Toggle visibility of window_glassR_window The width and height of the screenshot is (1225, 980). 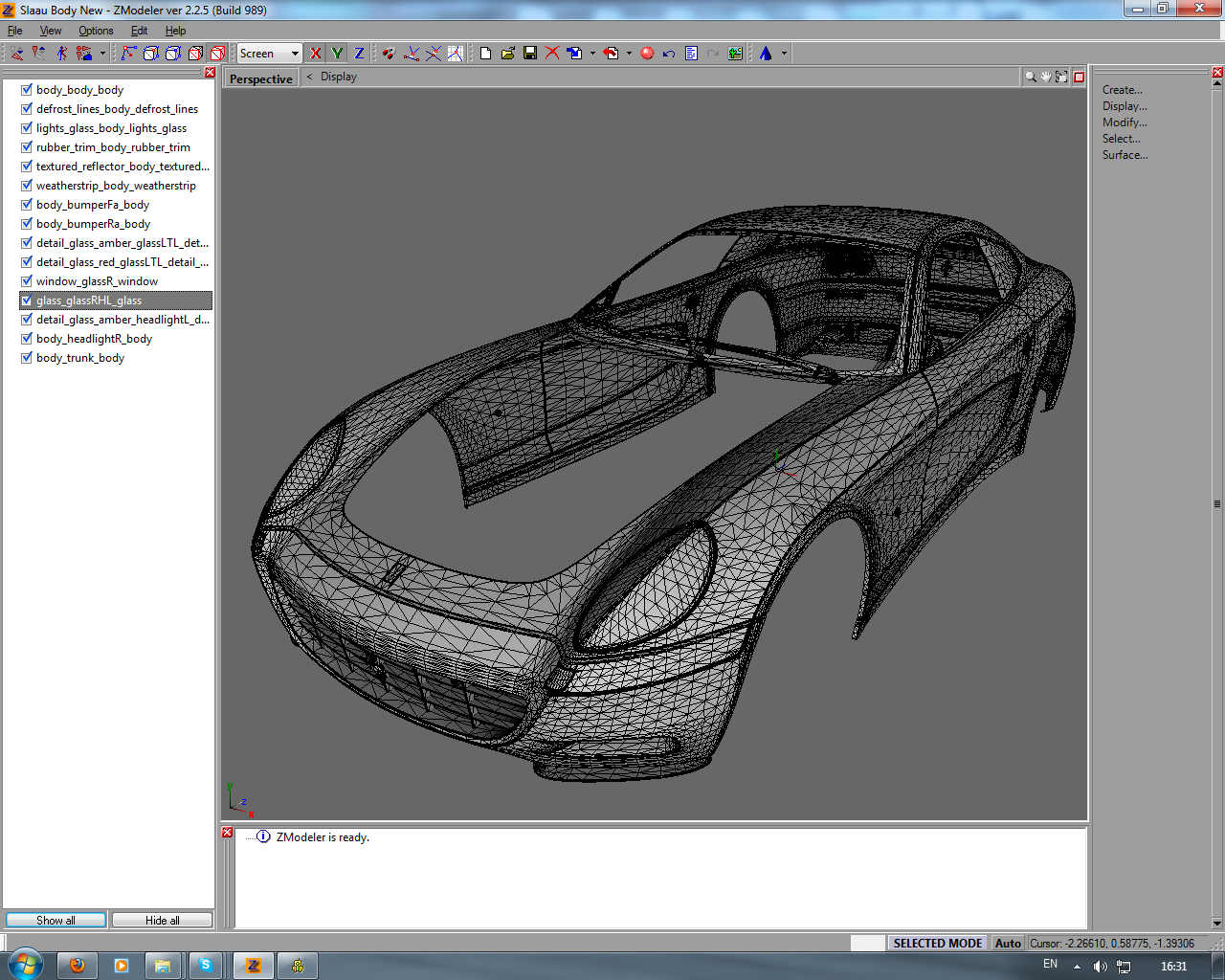pyautogui.click(x=27, y=281)
